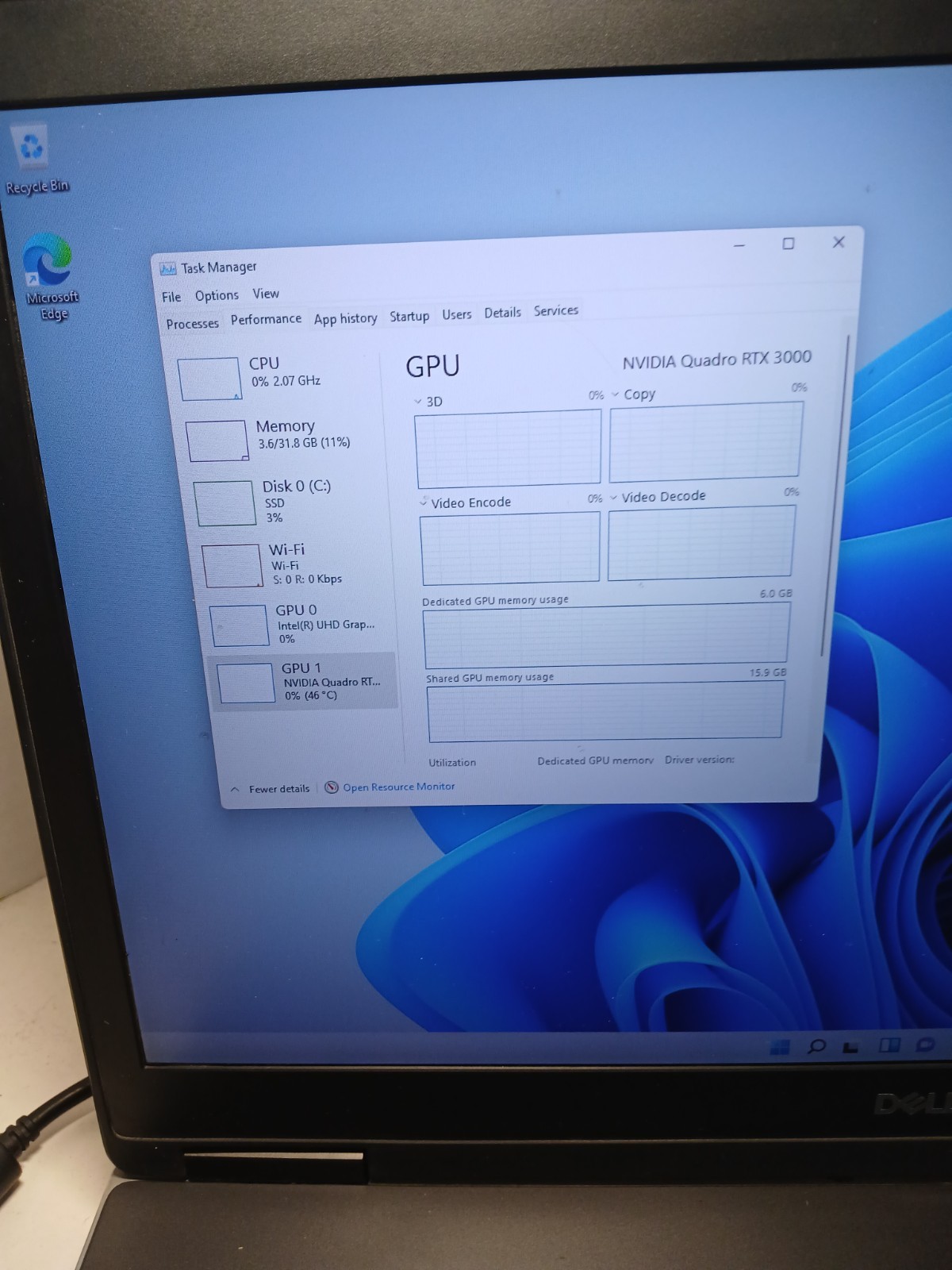
Task: Switch to the Performance tab
Action: 266,319
